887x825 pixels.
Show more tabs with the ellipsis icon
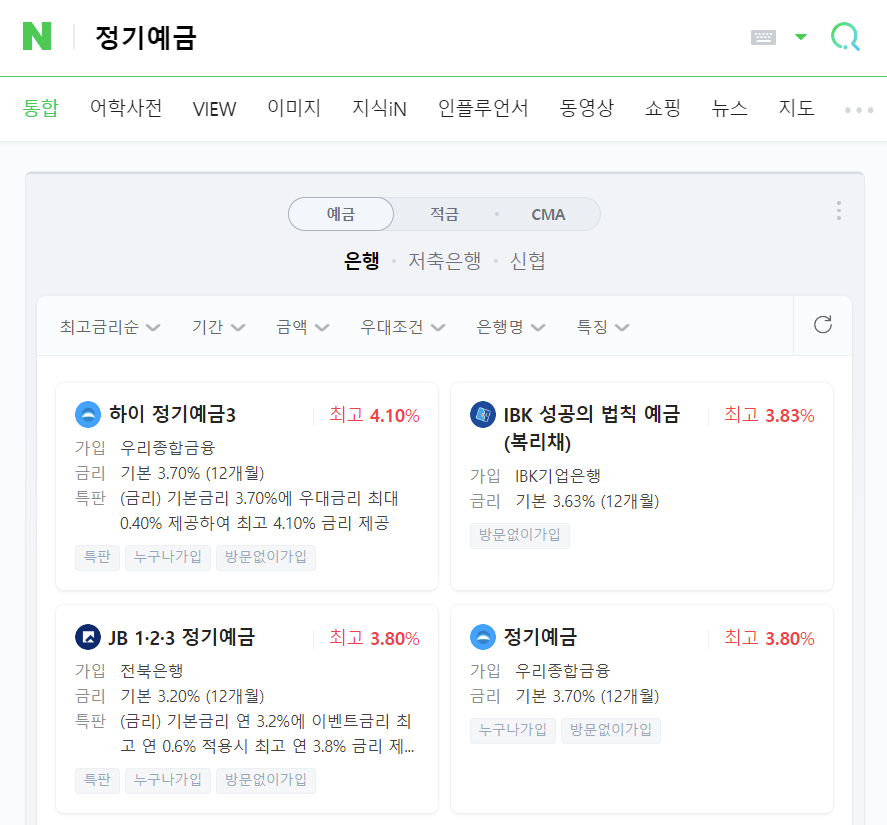859,110
